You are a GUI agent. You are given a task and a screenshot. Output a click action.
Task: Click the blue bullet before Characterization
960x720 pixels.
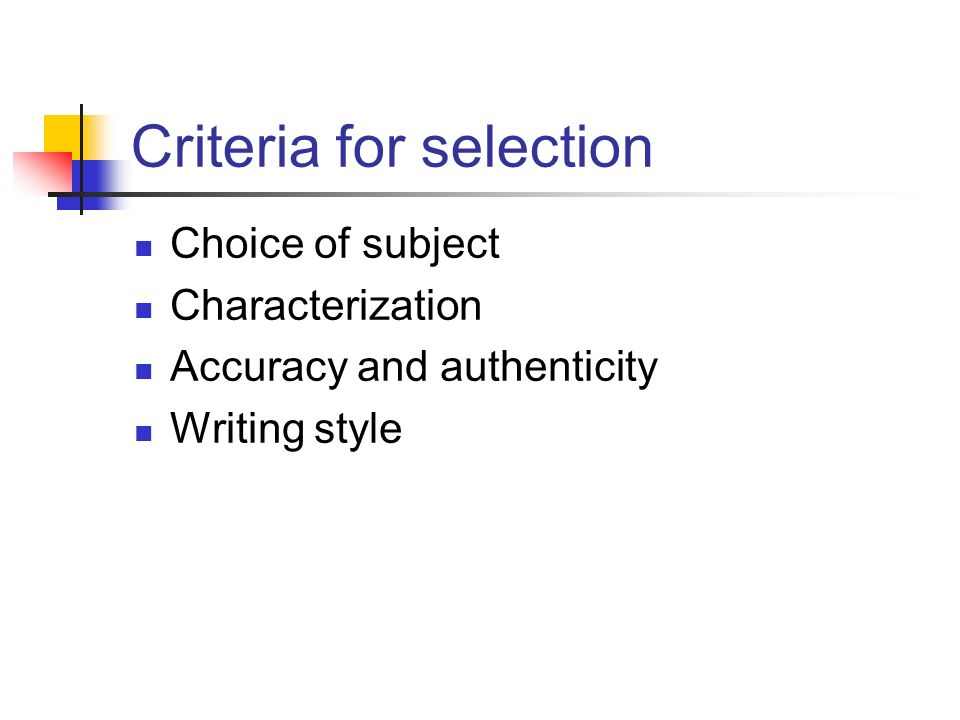point(143,310)
